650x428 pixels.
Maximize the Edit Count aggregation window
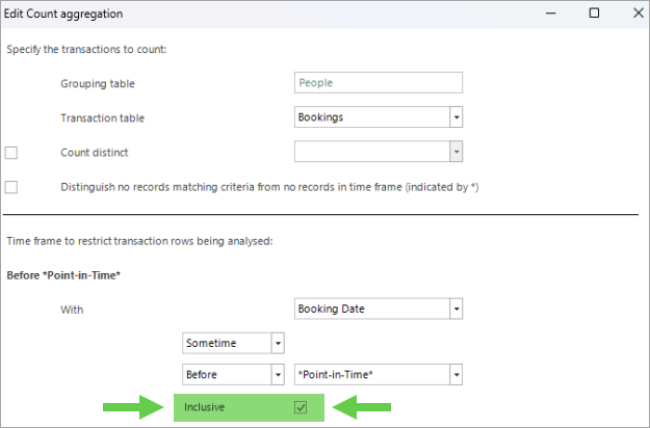594,13
